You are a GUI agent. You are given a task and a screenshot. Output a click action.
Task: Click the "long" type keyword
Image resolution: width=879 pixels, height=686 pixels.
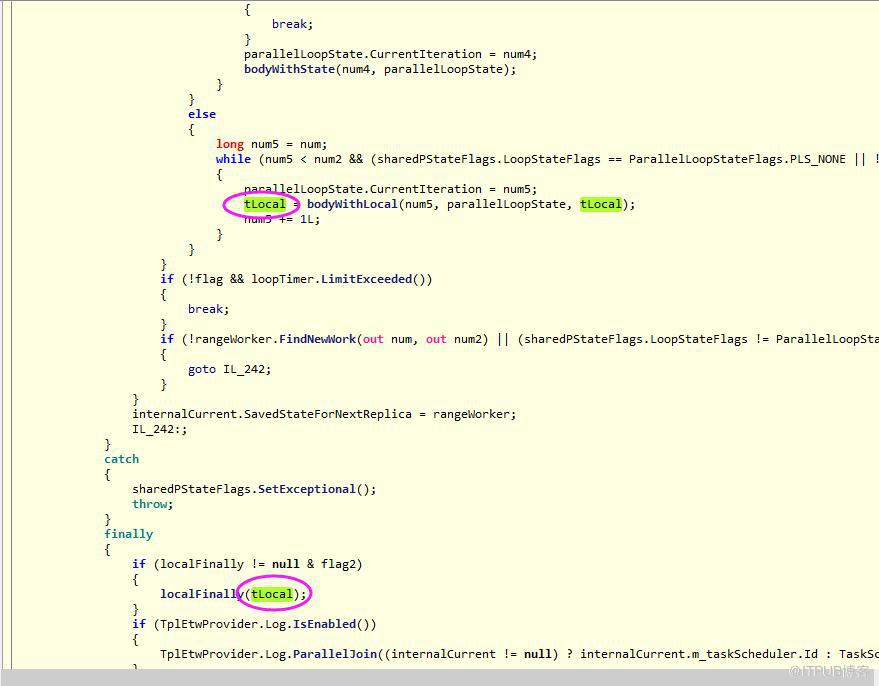(x=230, y=144)
